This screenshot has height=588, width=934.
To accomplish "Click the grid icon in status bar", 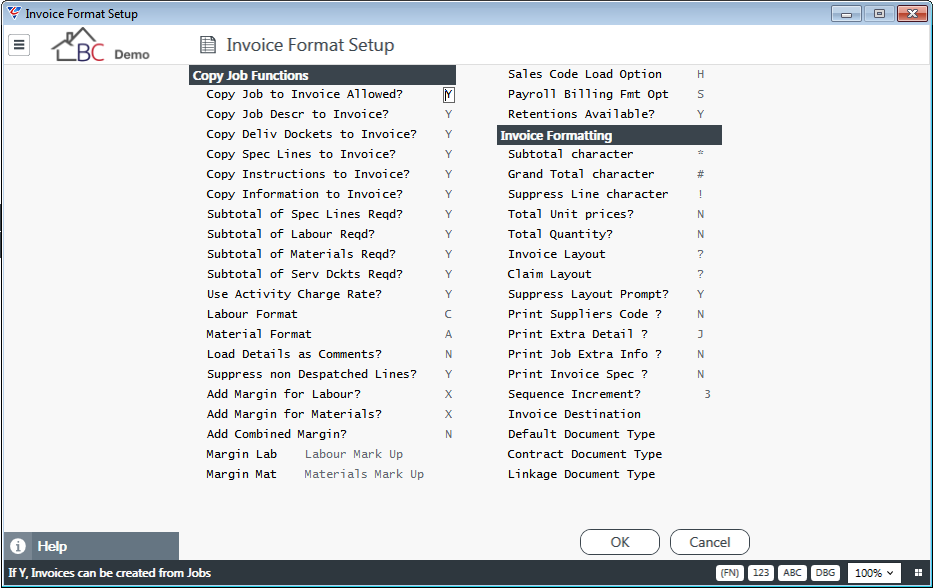I will click(918, 573).
